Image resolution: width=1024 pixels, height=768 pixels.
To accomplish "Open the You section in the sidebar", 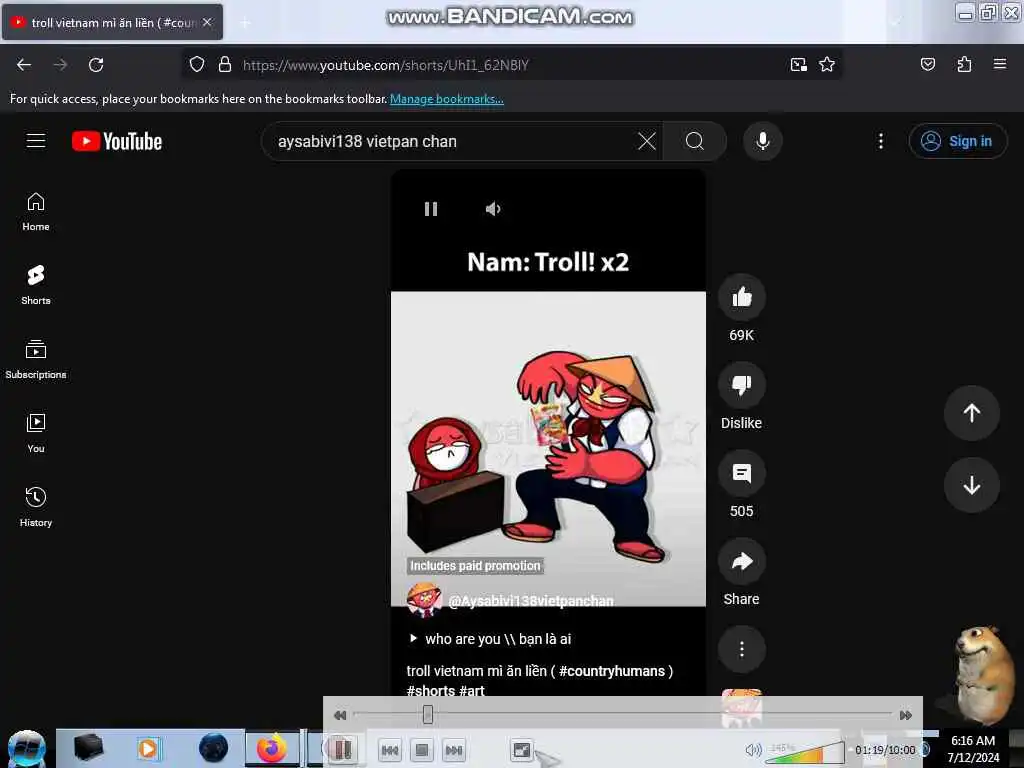I will [36, 433].
